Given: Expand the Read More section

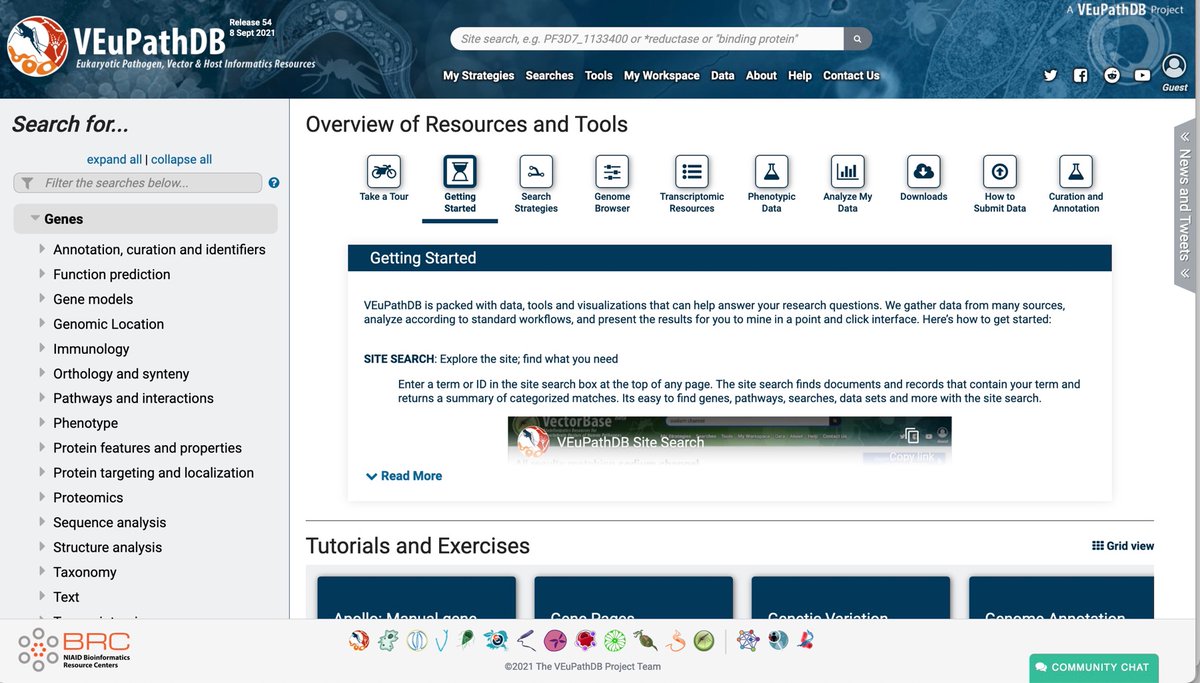Looking at the screenshot, I should coord(403,475).
